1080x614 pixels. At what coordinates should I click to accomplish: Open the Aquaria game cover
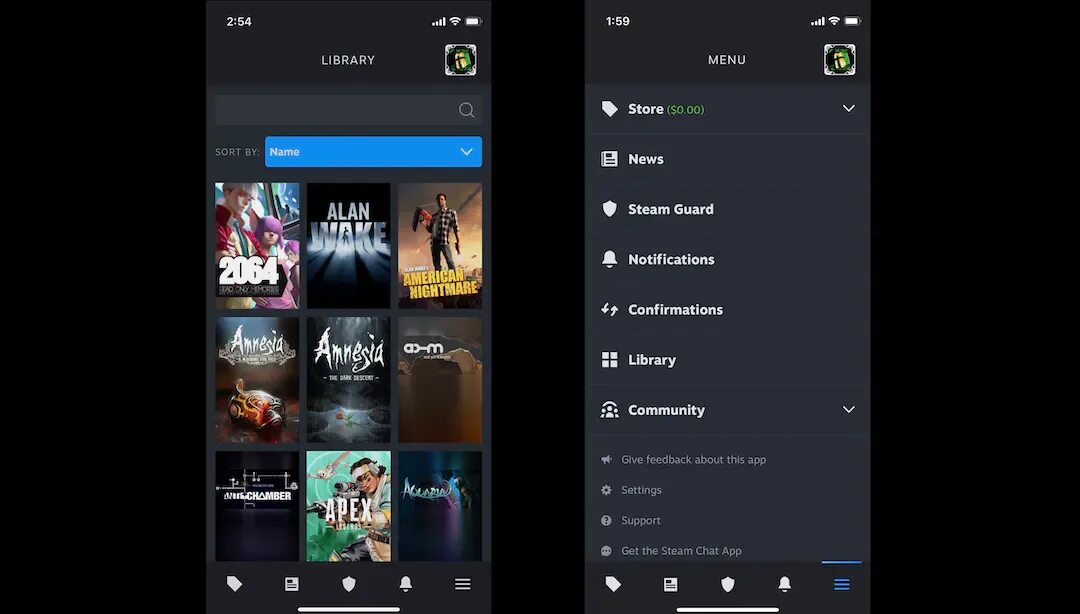click(440, 506)
